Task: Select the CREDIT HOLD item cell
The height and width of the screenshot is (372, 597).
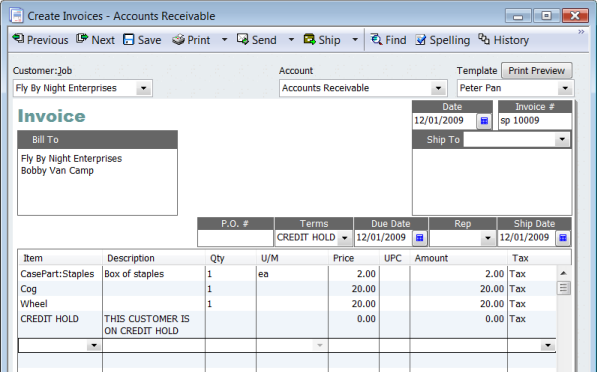Action: click(x=60, y=324)
